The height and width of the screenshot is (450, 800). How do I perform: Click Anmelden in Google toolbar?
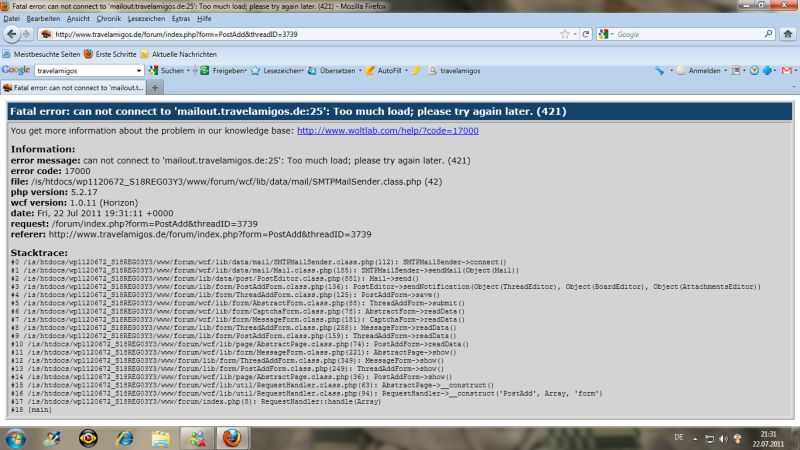(698, 71)
